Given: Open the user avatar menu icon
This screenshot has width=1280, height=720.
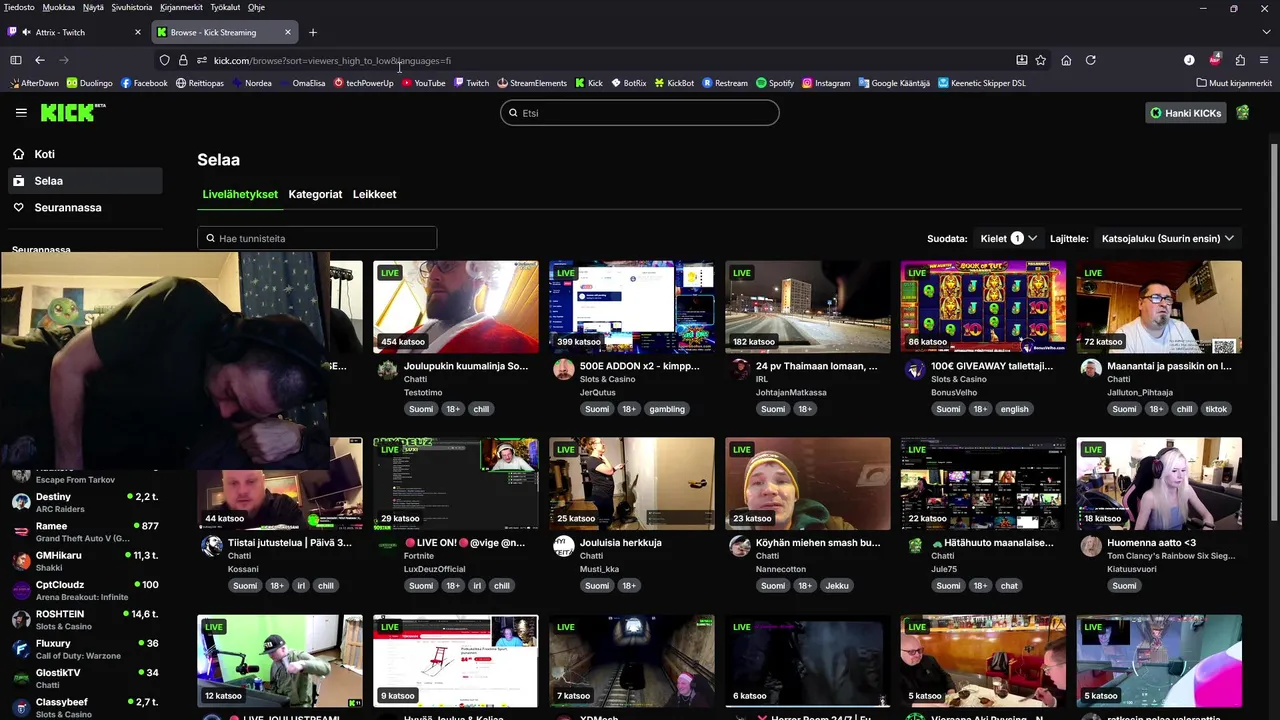Looking at the screenshot, I should coord(1242,113).
